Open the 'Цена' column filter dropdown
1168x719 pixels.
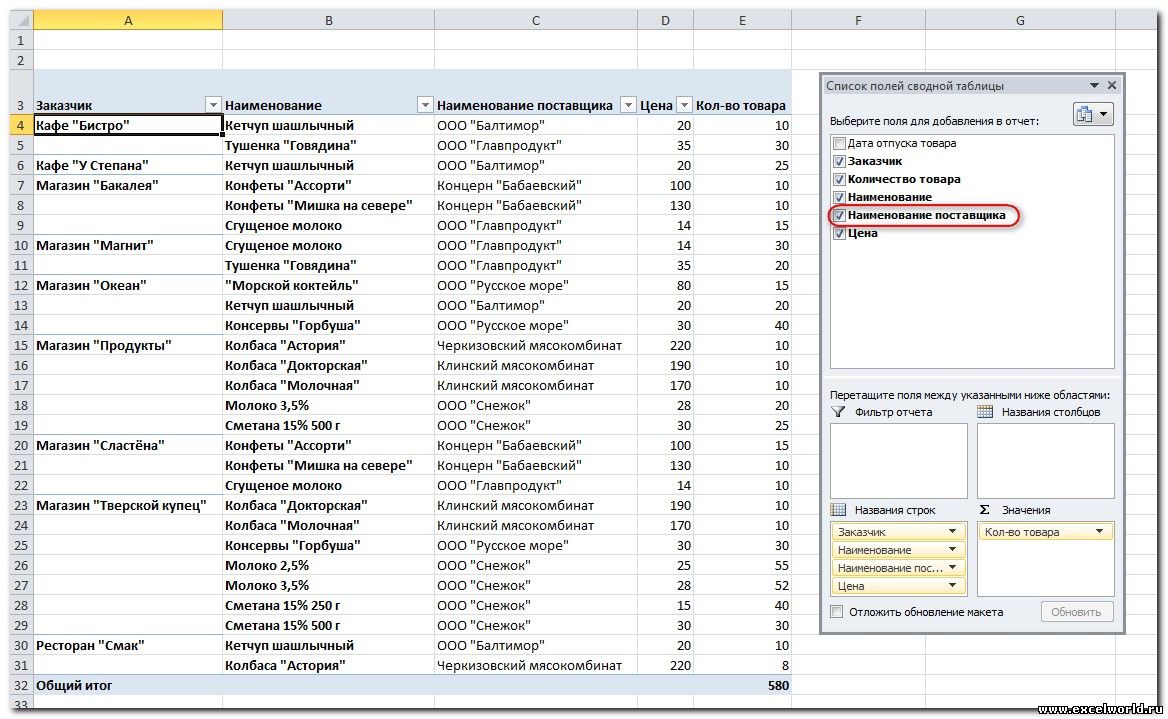click(x=684, y=105)
